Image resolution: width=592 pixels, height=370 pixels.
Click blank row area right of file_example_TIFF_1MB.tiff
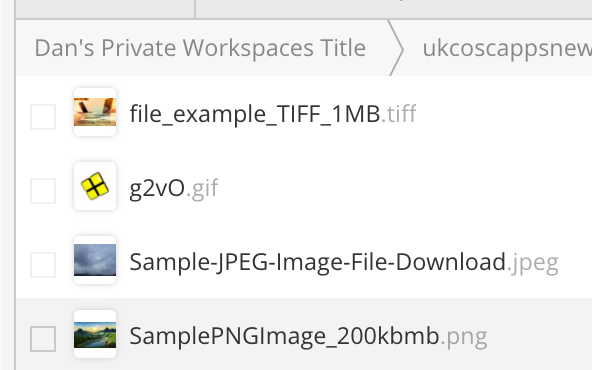click(506, 113)
